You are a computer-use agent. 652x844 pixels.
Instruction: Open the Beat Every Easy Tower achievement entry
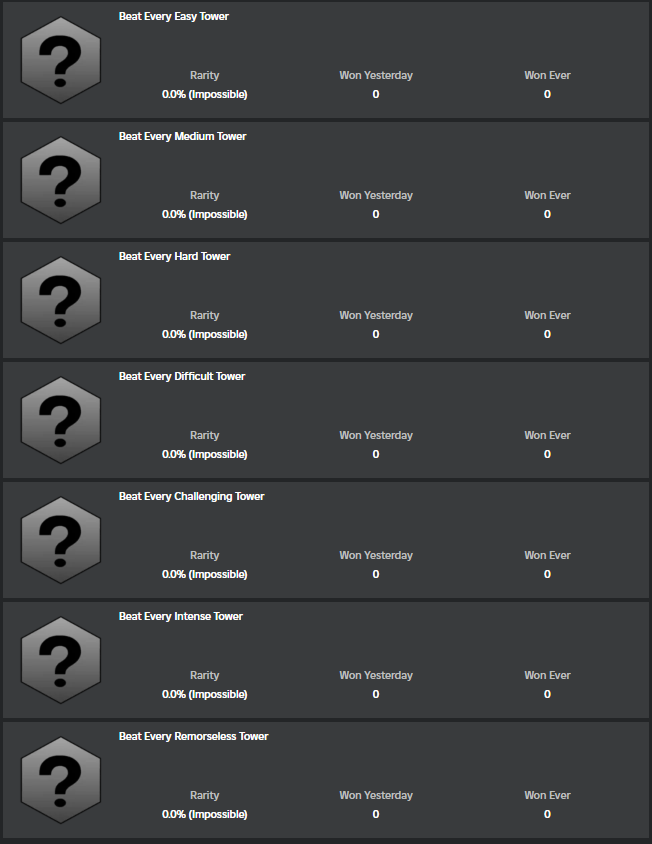click(x=326, y=58)
